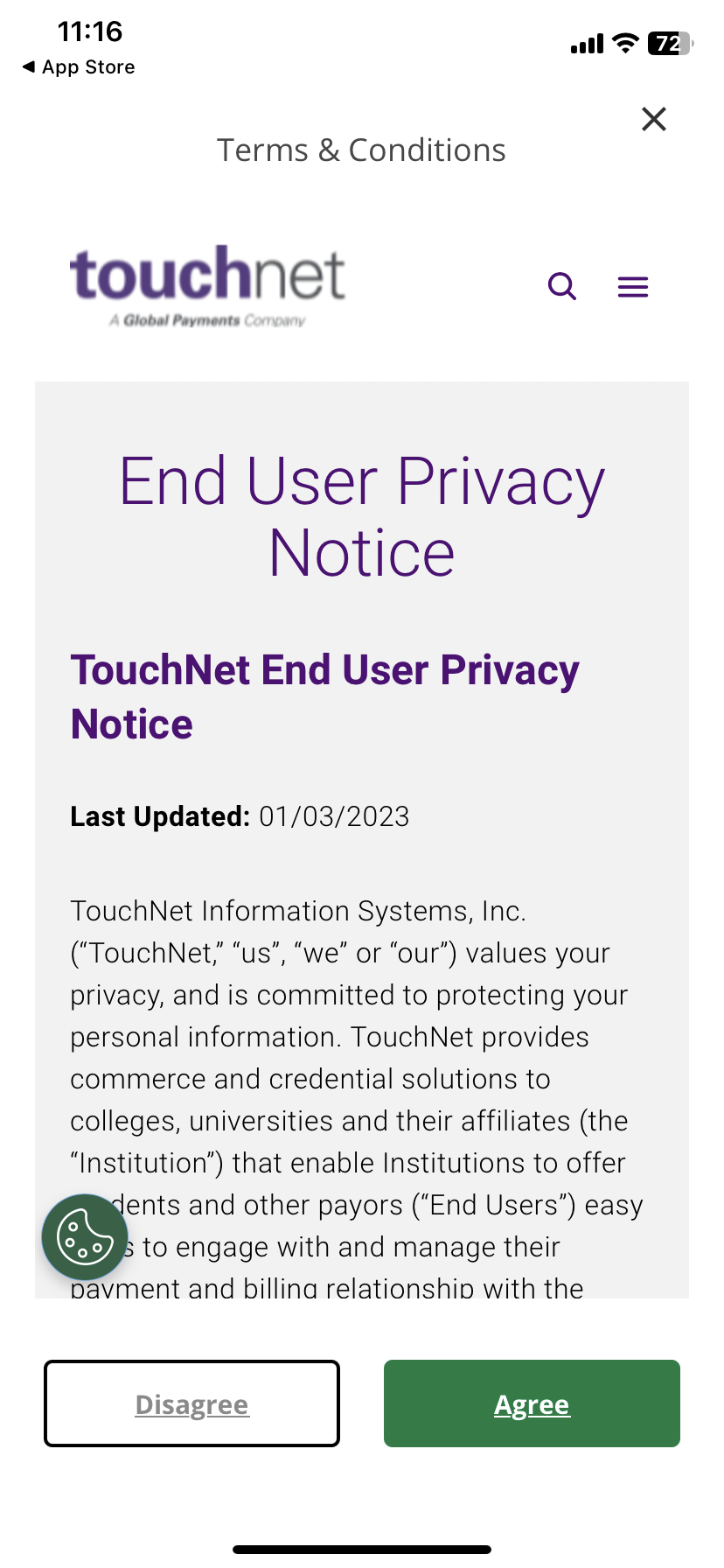Tap the 11:16 clock in status bar
Viewport: 724px width, 1568px height.
pos(90,31)
